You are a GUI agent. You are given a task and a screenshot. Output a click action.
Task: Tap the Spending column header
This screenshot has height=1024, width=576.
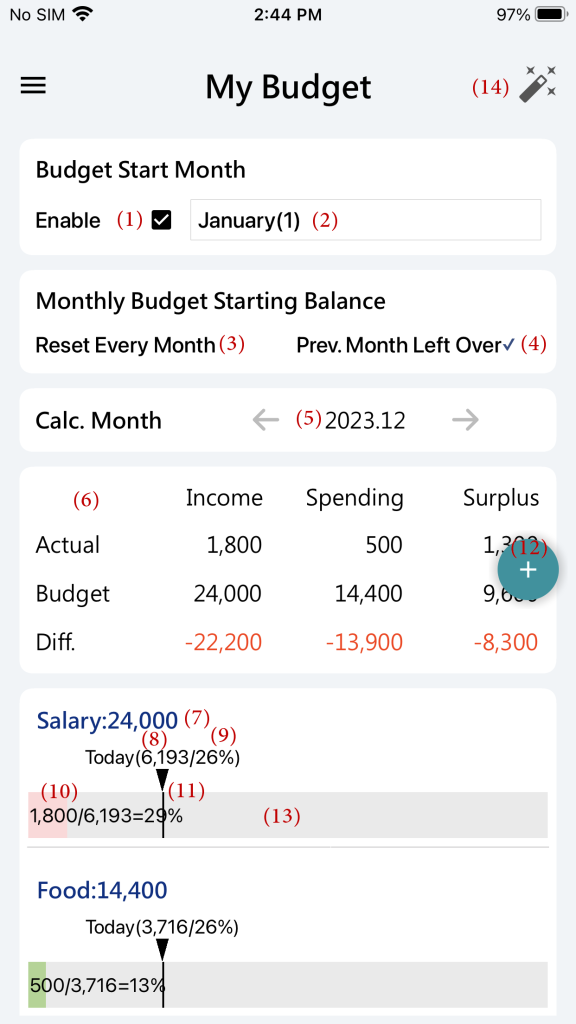355,499
